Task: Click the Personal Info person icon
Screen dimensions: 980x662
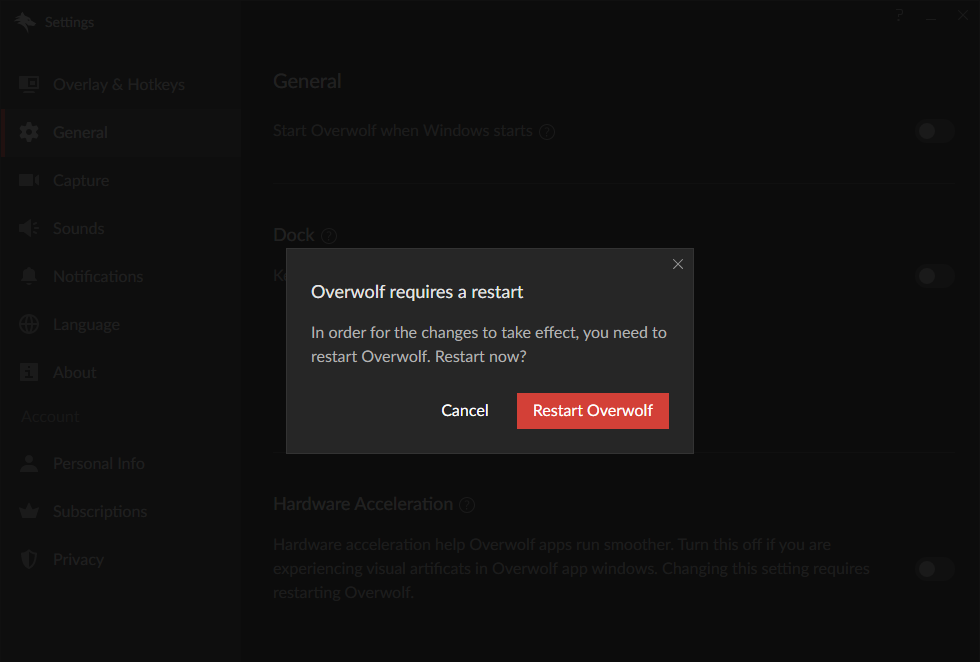Action: [29, 463]
